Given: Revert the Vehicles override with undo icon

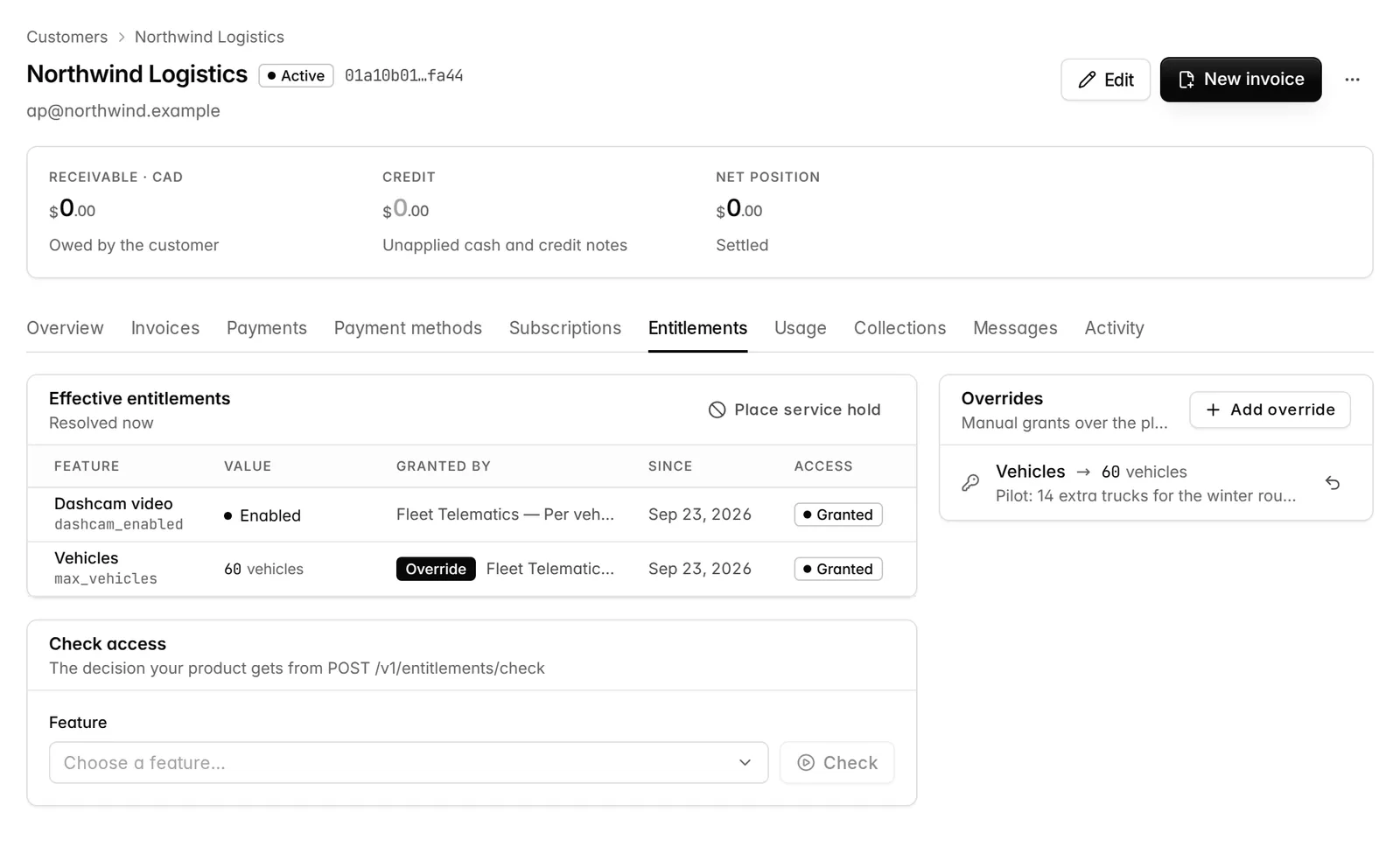Looking at the screenshot, I should click(x=1332, y=483).
